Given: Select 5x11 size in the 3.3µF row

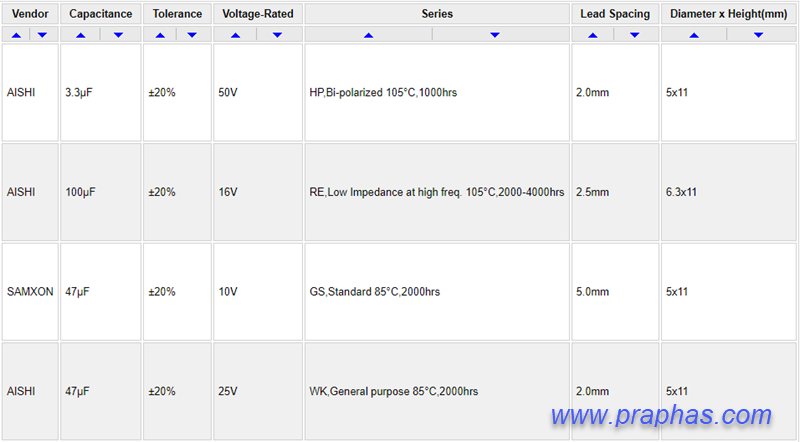Looking at the screenshot, I should coord(729,92).
